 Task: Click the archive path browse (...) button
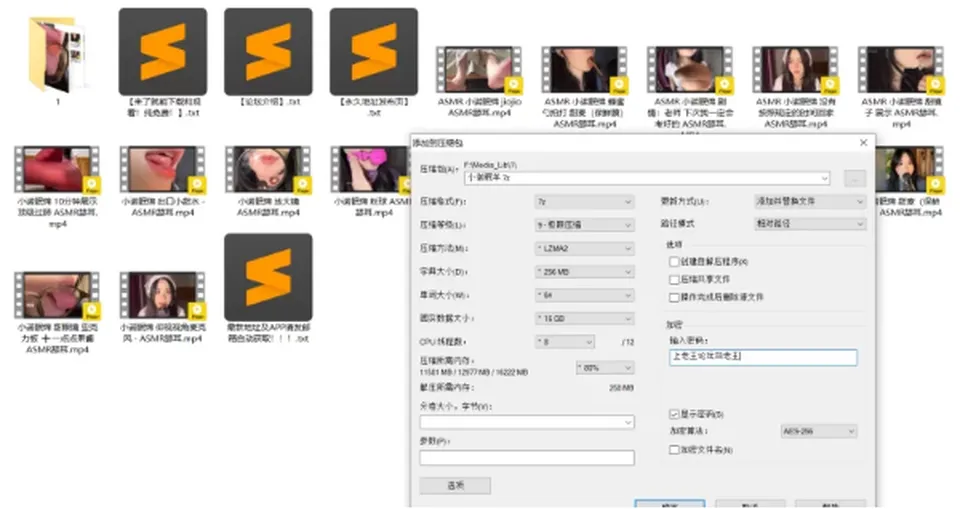(855, 178)
